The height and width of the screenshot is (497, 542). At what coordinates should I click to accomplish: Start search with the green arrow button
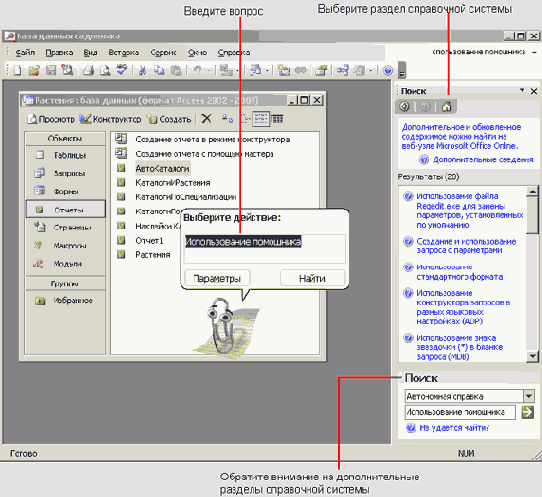coord(527,412)
